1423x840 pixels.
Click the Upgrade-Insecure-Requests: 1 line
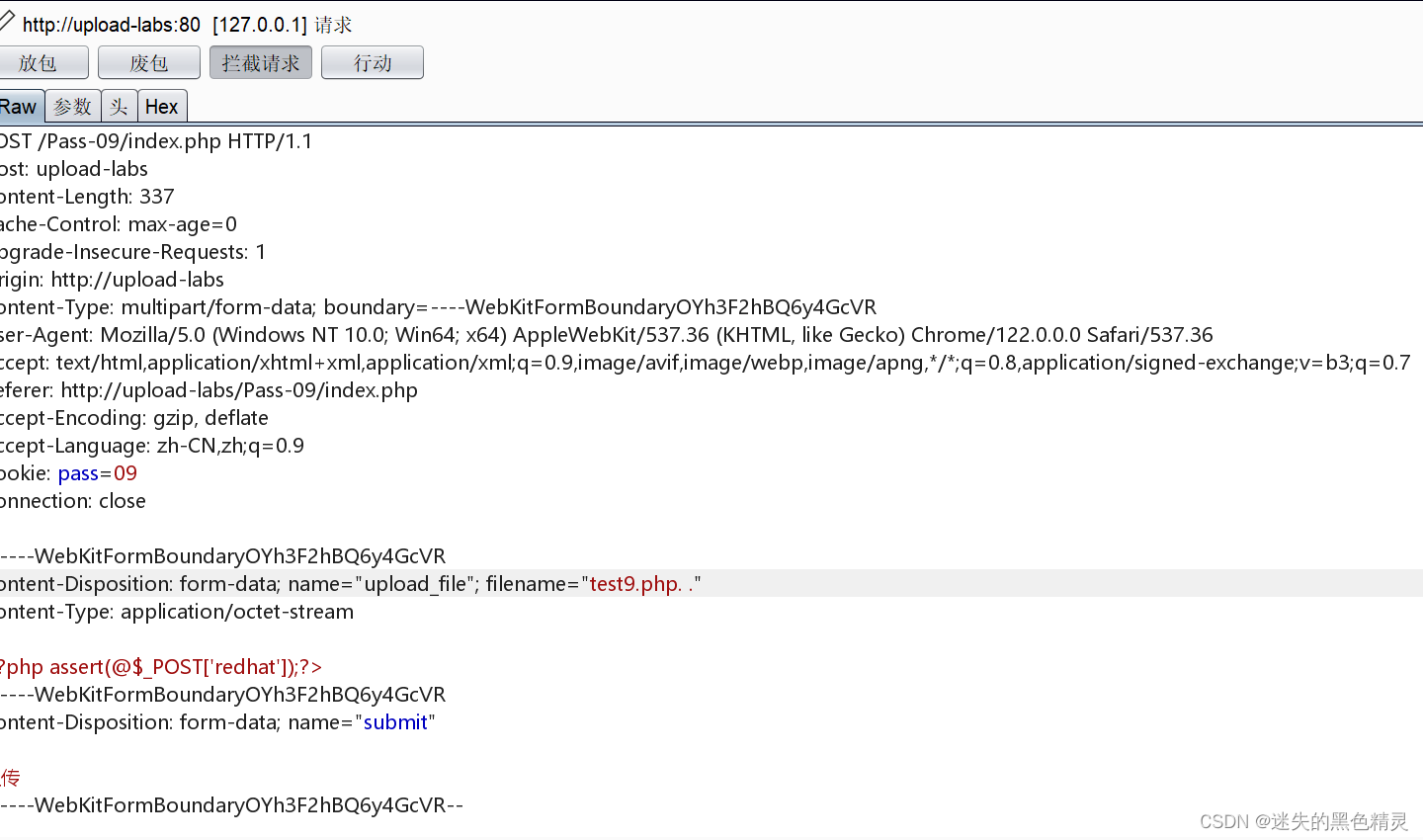pos(133,252)
